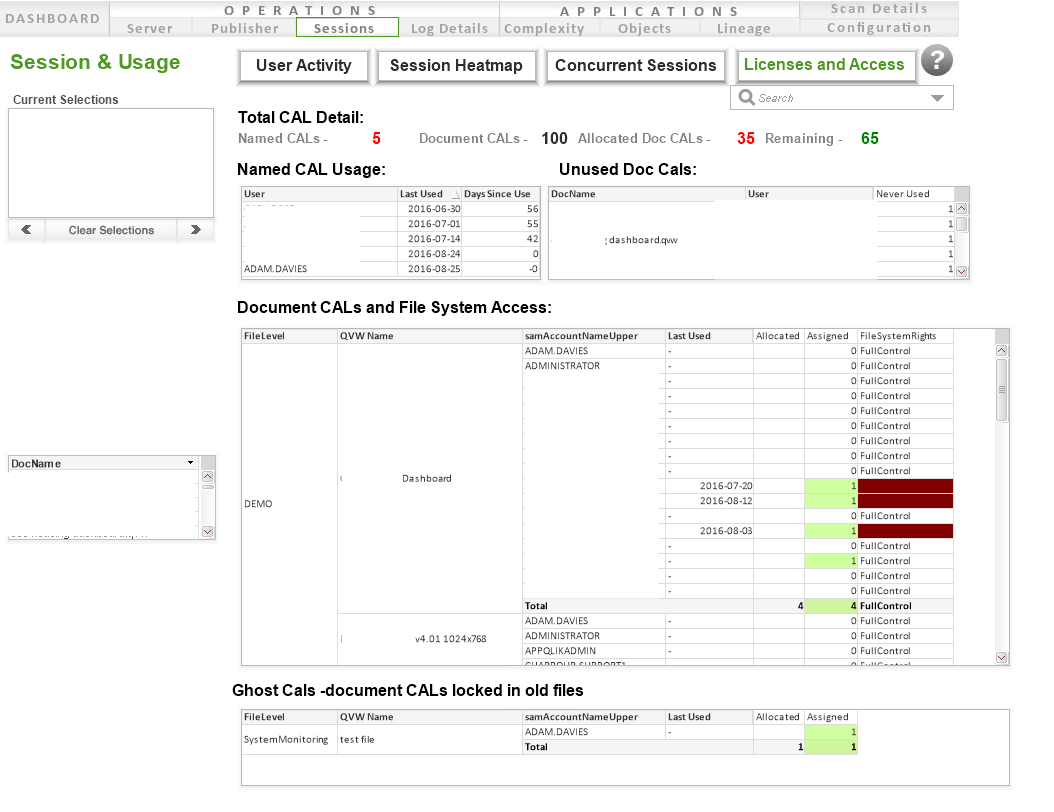
Task: Open the Complexity tab under Applications
Action: click(546, 28)
